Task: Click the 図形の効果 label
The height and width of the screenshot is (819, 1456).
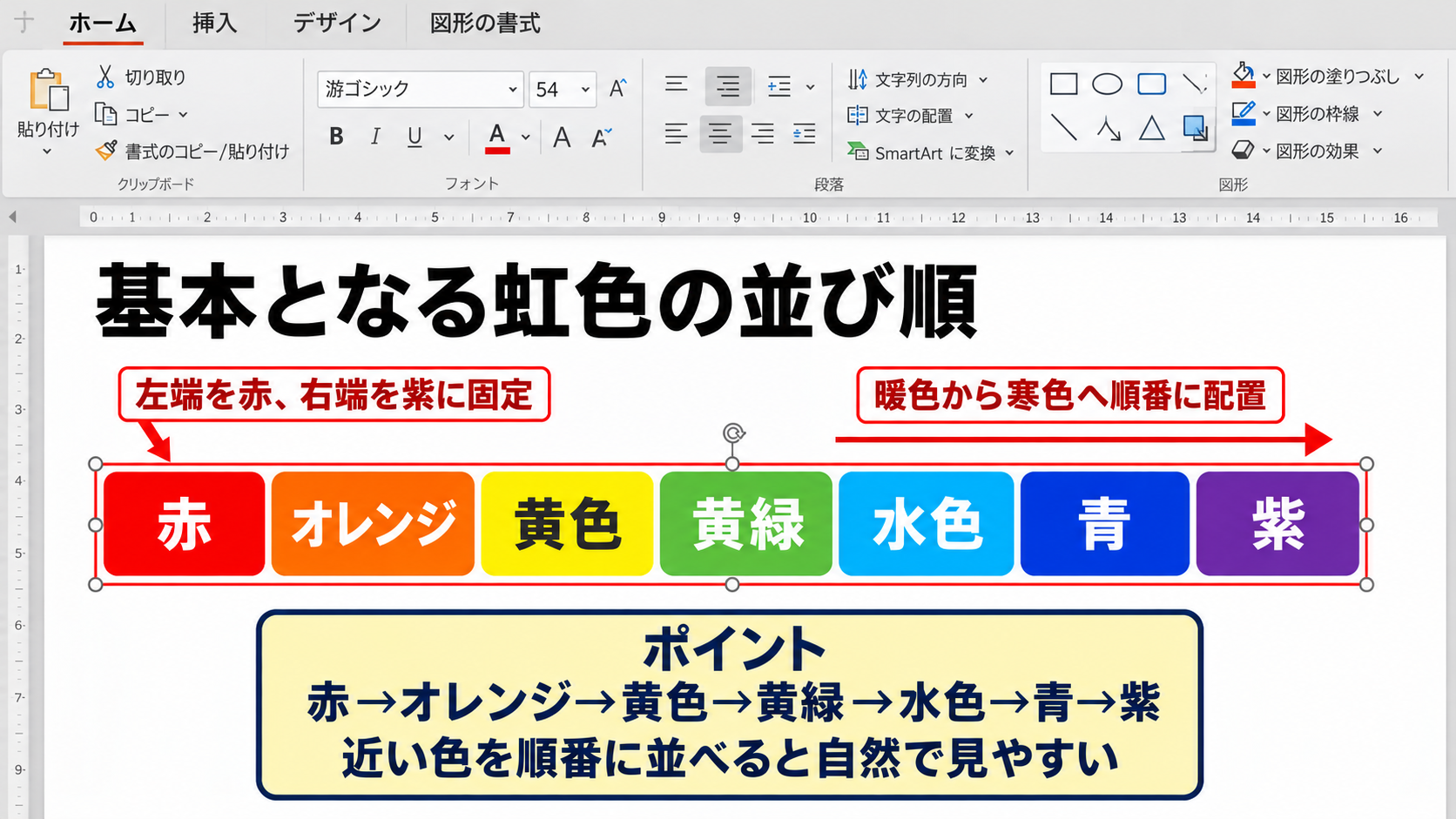Action: (1318, 151)
